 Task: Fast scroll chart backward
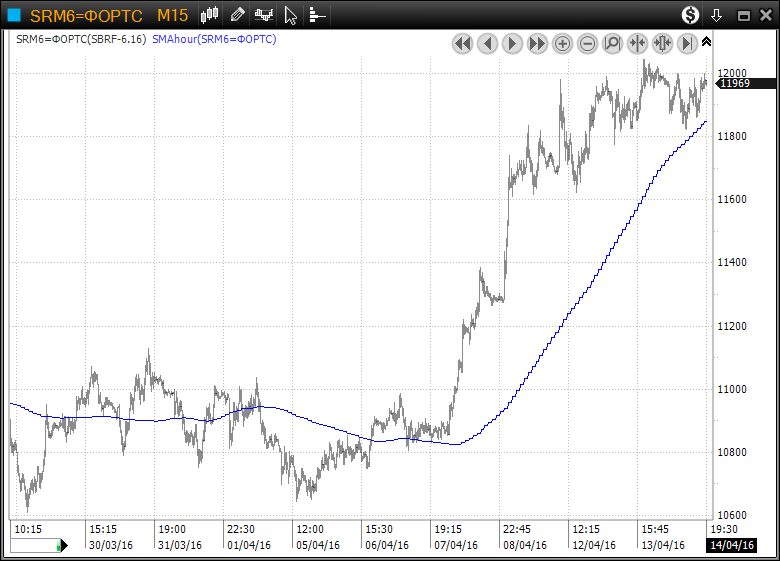pos(462,43)
